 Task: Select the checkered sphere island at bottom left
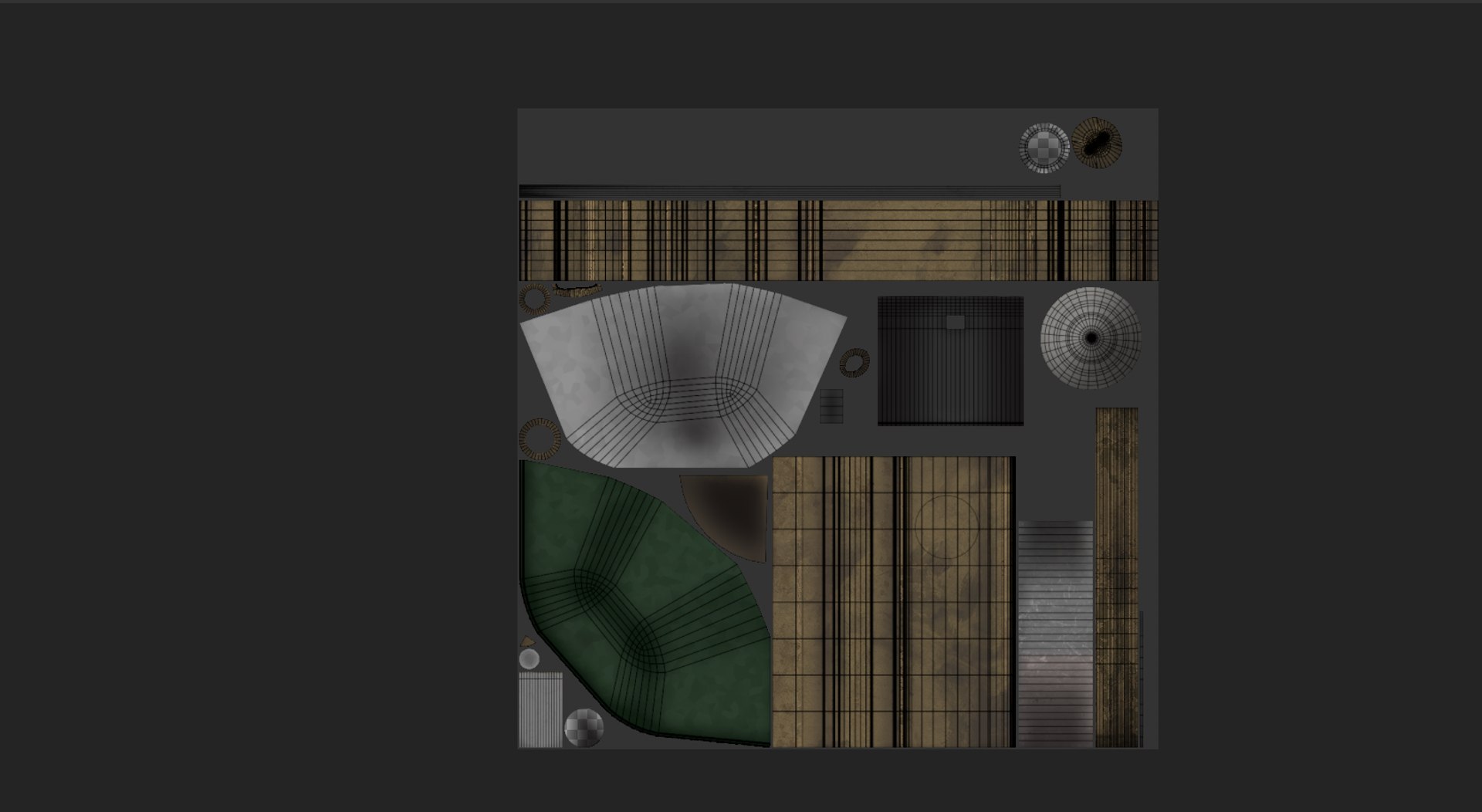click(x=584, y=727)
